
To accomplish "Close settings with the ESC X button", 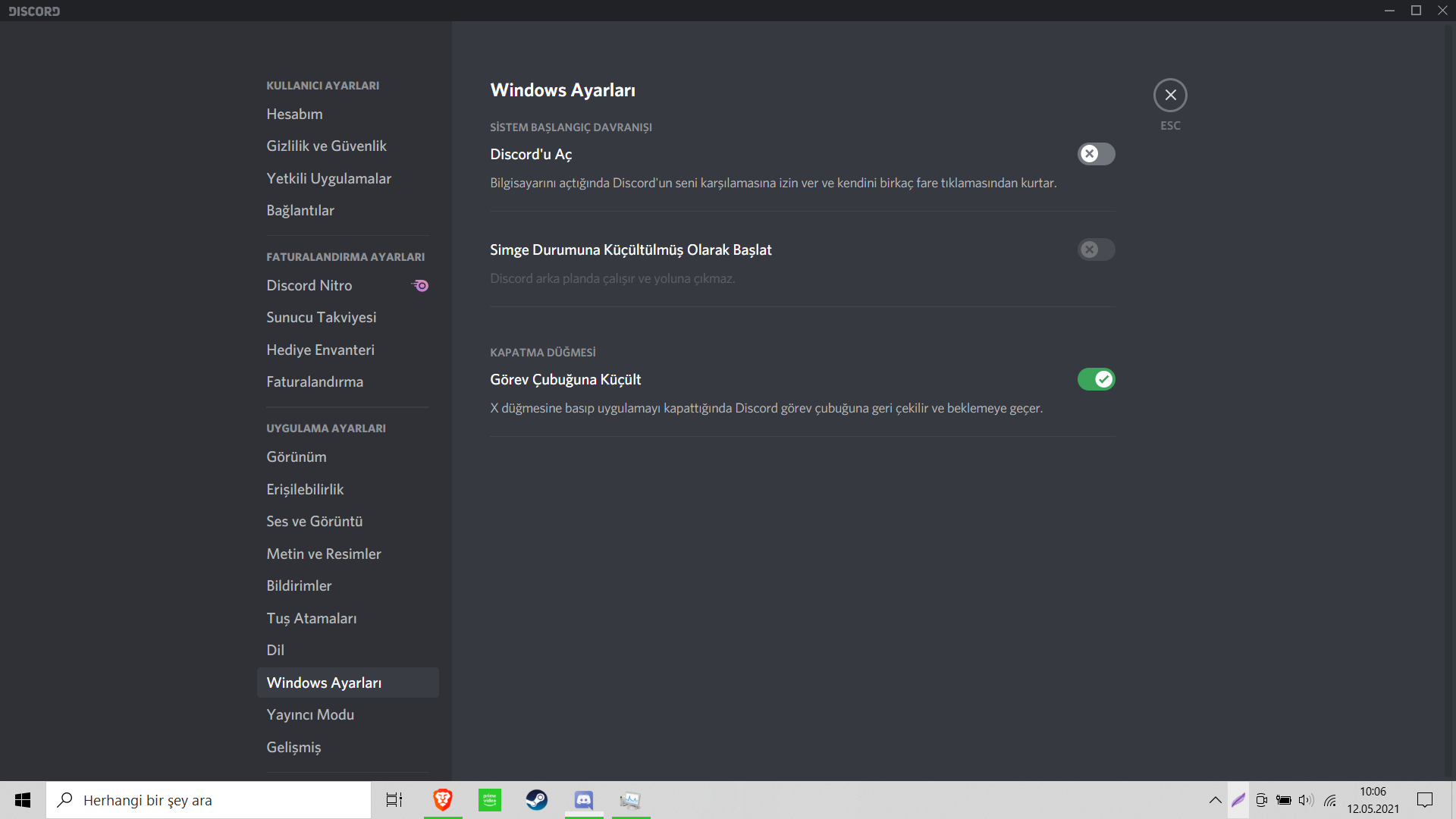I will pos(1170,95).
